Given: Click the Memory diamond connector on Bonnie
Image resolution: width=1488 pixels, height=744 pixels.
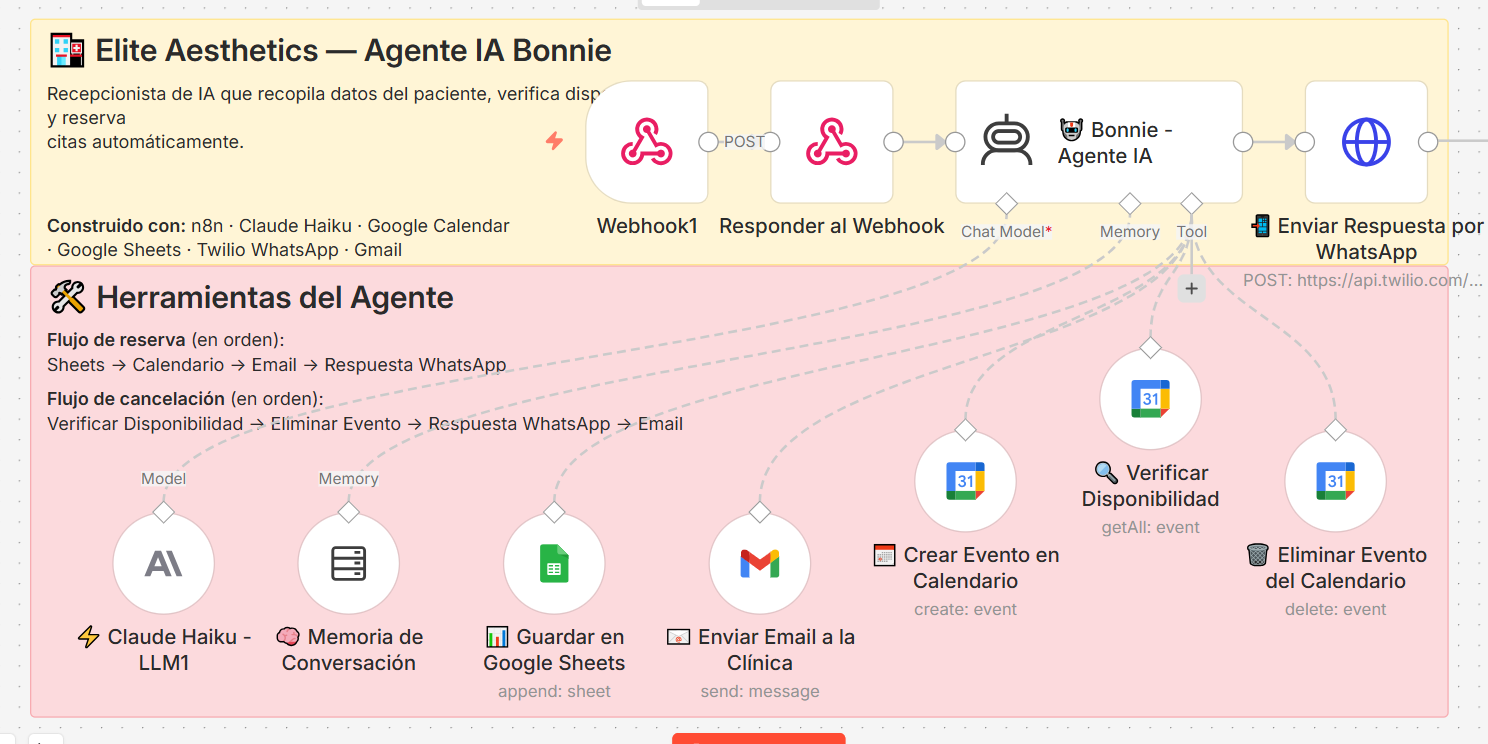Looking at the screenshot, I should coord(1130,204).
